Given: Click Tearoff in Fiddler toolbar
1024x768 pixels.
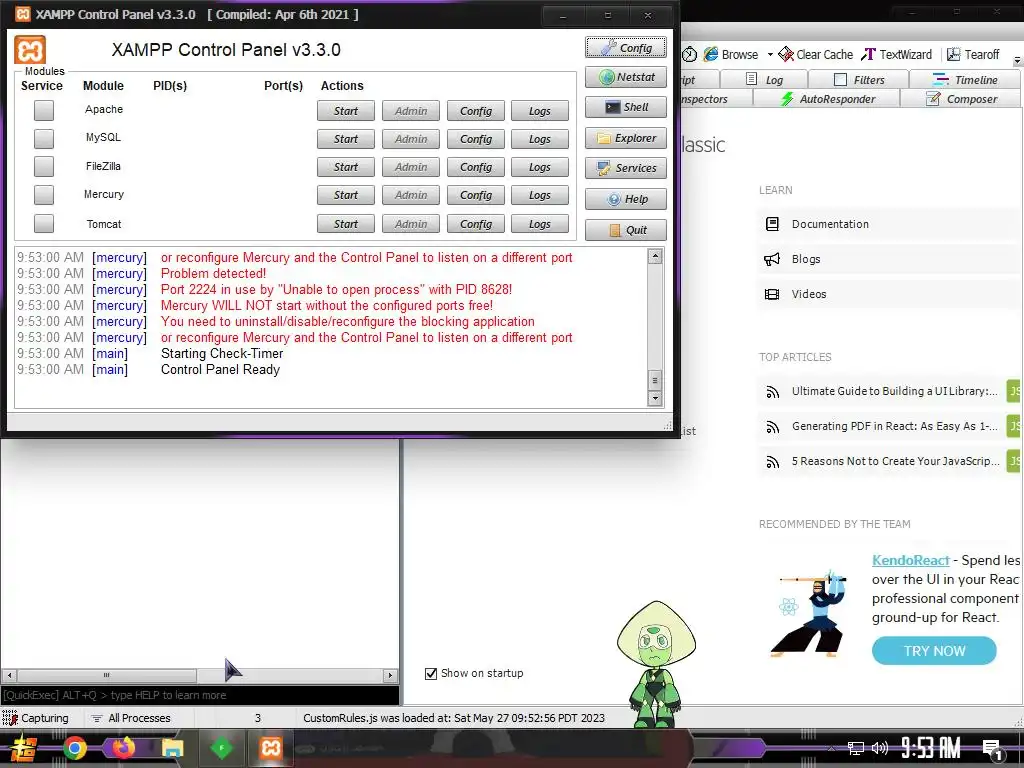Looking at the screenshot, I should [x=973, y=55].
